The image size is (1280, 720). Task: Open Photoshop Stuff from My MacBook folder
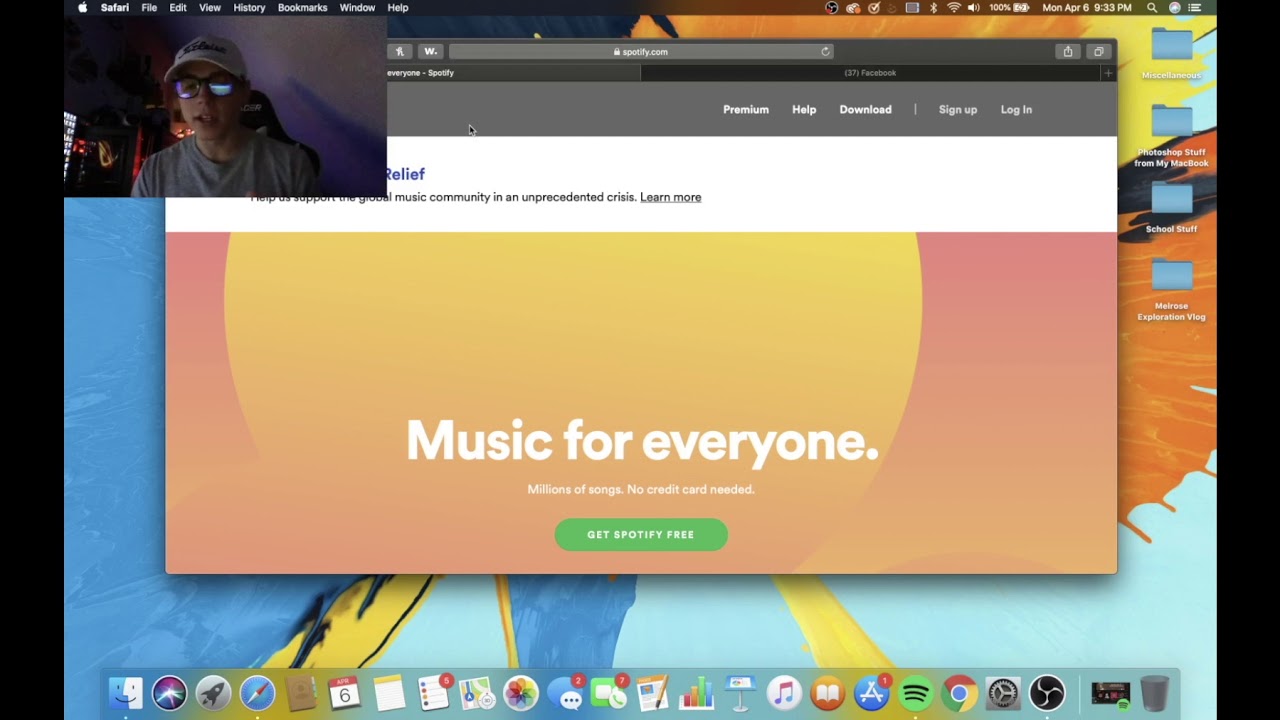tap(1171, 136)
